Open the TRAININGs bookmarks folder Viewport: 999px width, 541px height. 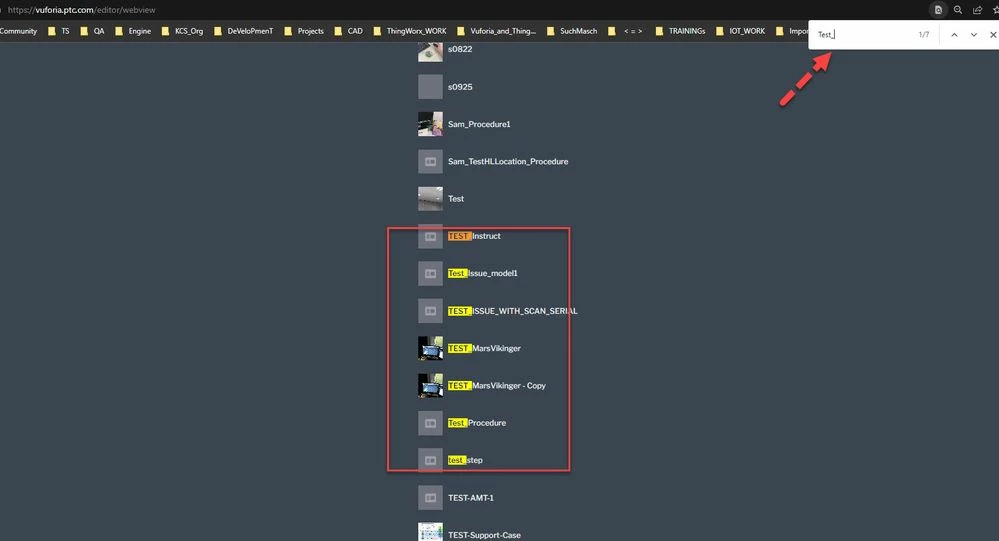(680, 31)
